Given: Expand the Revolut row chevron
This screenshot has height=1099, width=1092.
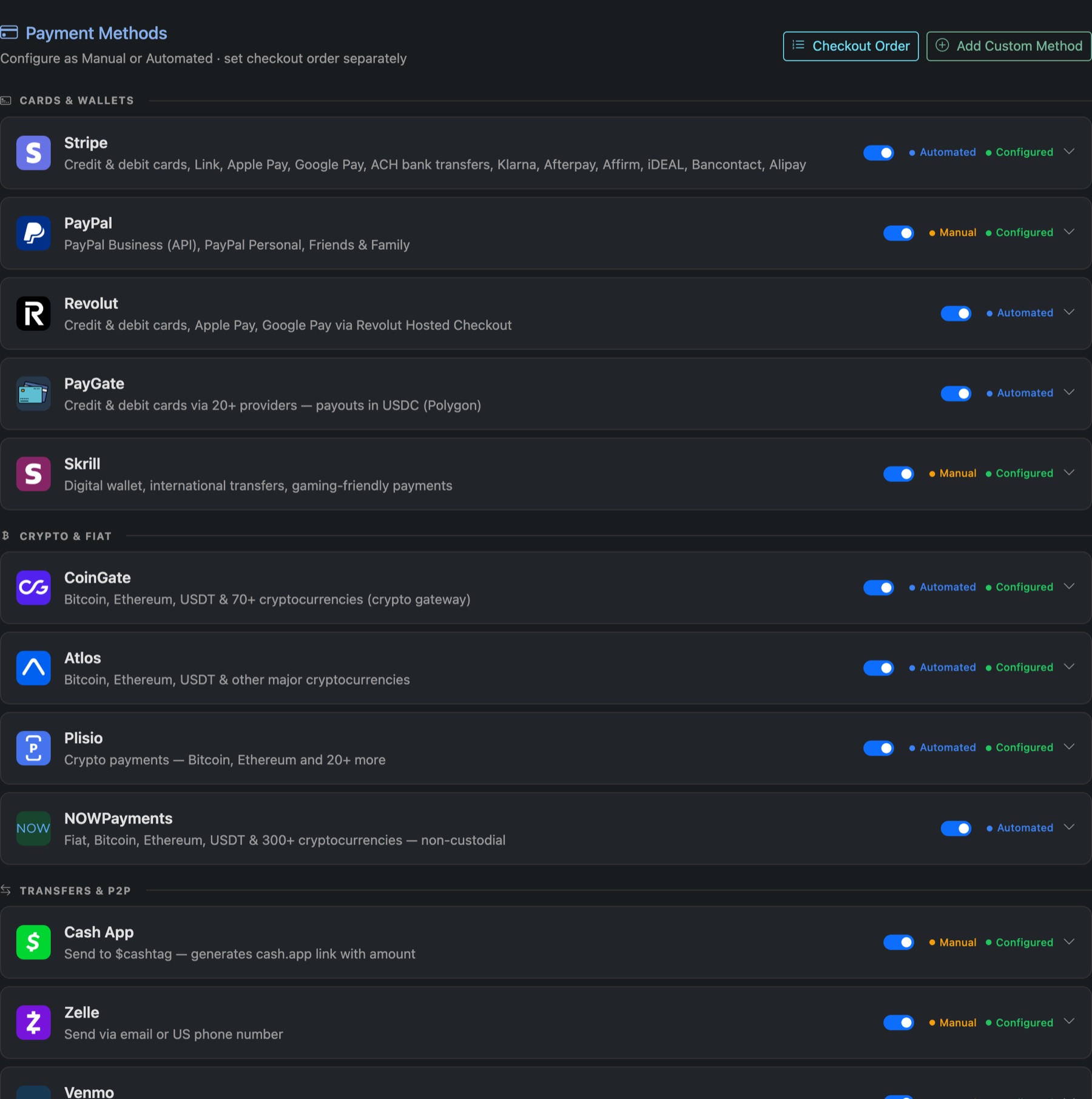Looking at the screenshot, I should (x=1069, y=312).
